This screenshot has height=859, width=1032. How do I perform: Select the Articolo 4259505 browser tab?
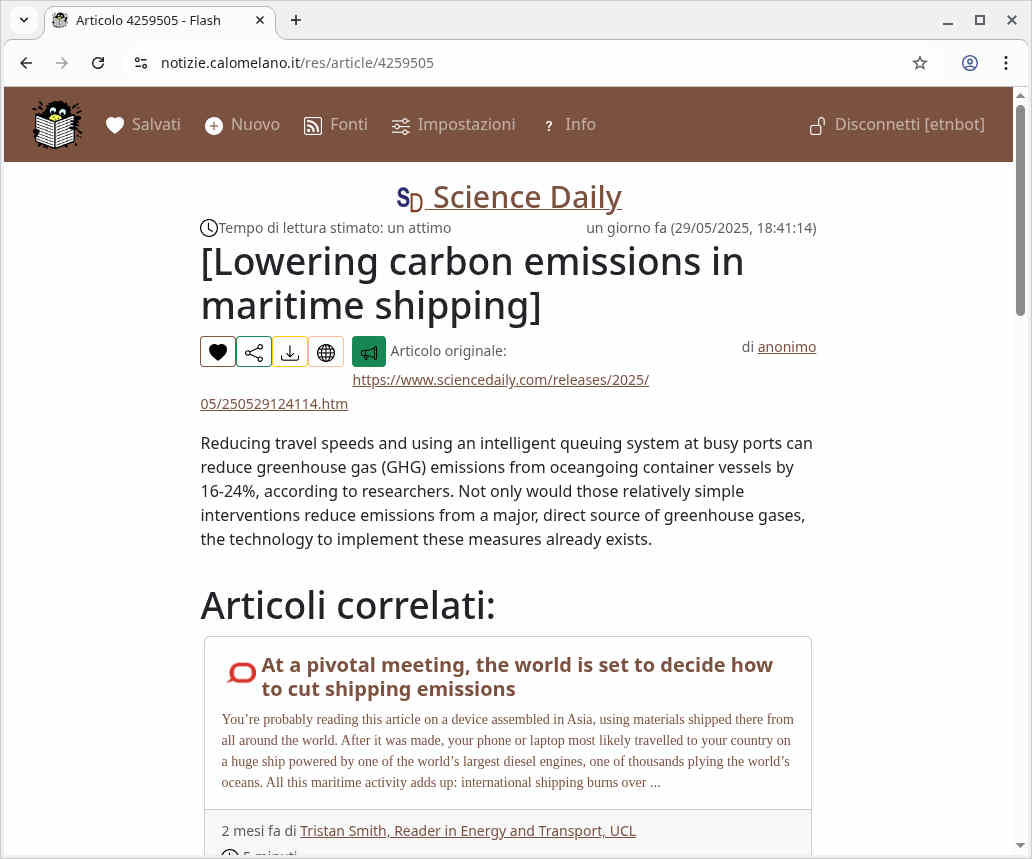pyautogui.click(x=150, y=20)
